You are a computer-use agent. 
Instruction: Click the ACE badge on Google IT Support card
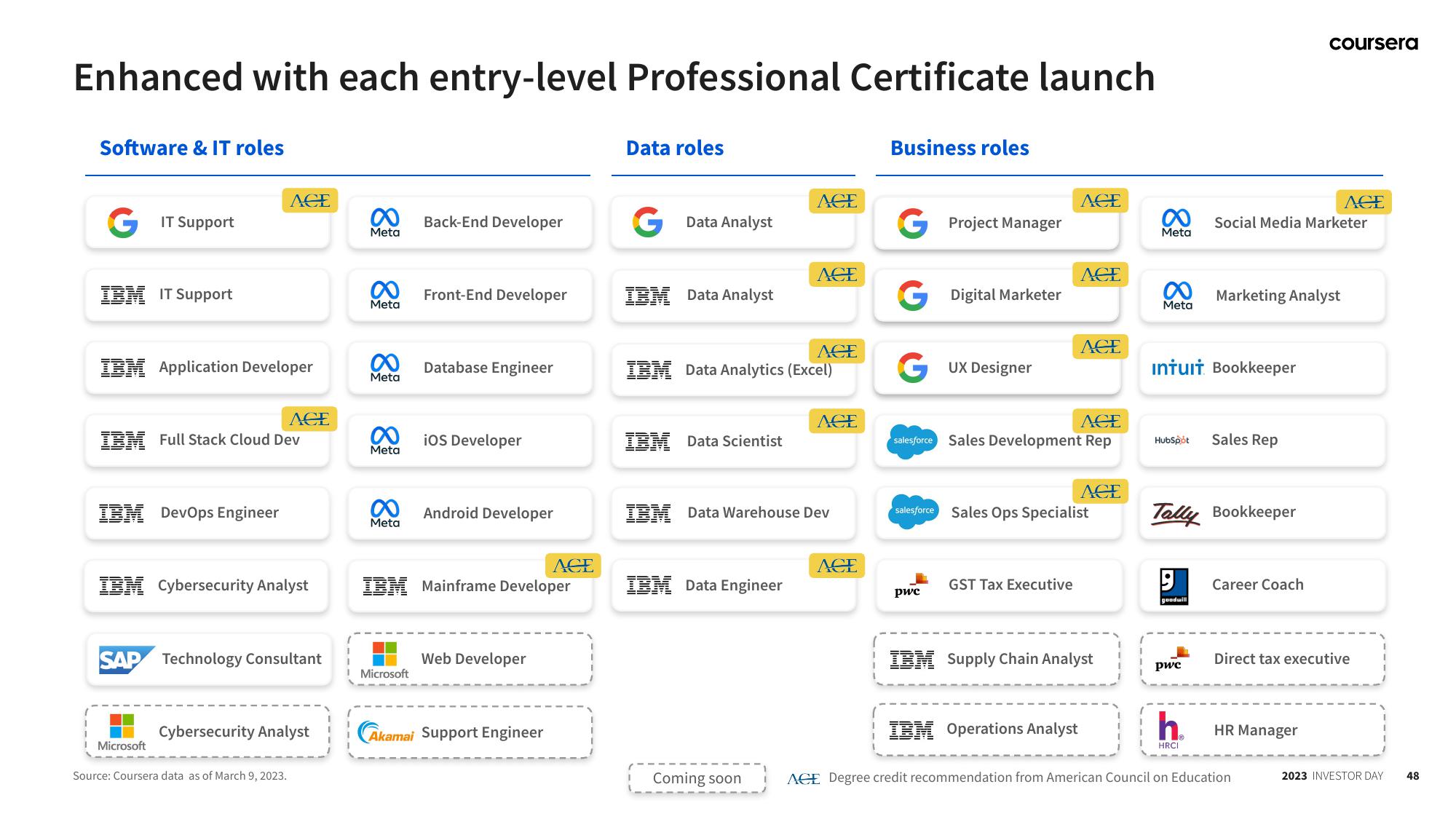(310, 200)
